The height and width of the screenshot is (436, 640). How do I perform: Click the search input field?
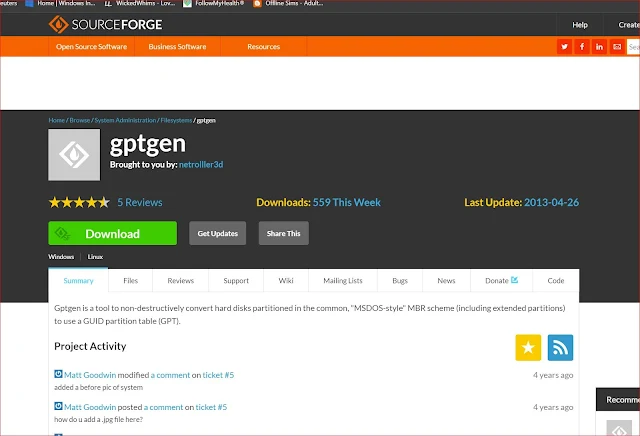tap(633, 47)
